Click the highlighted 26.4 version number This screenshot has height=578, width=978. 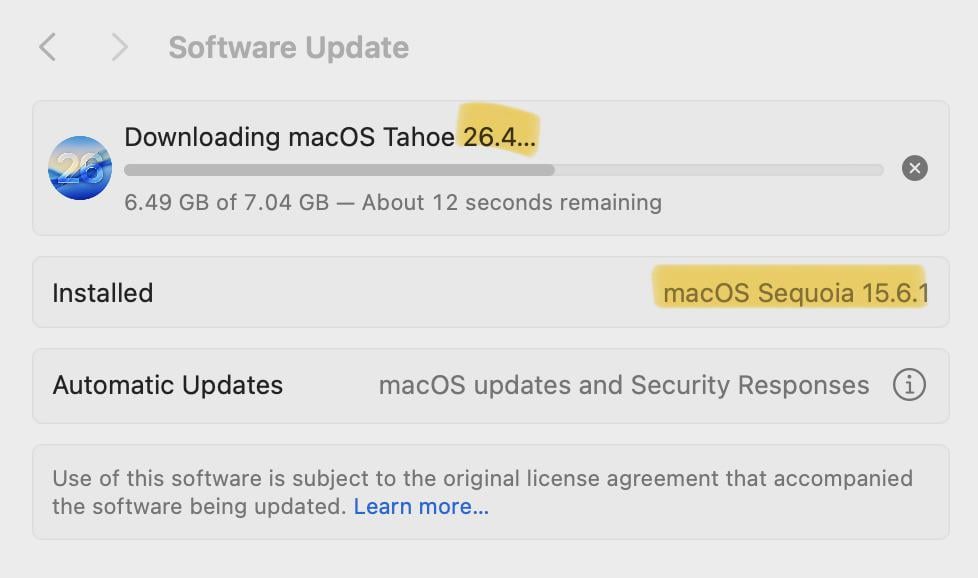tap(498, 137)
